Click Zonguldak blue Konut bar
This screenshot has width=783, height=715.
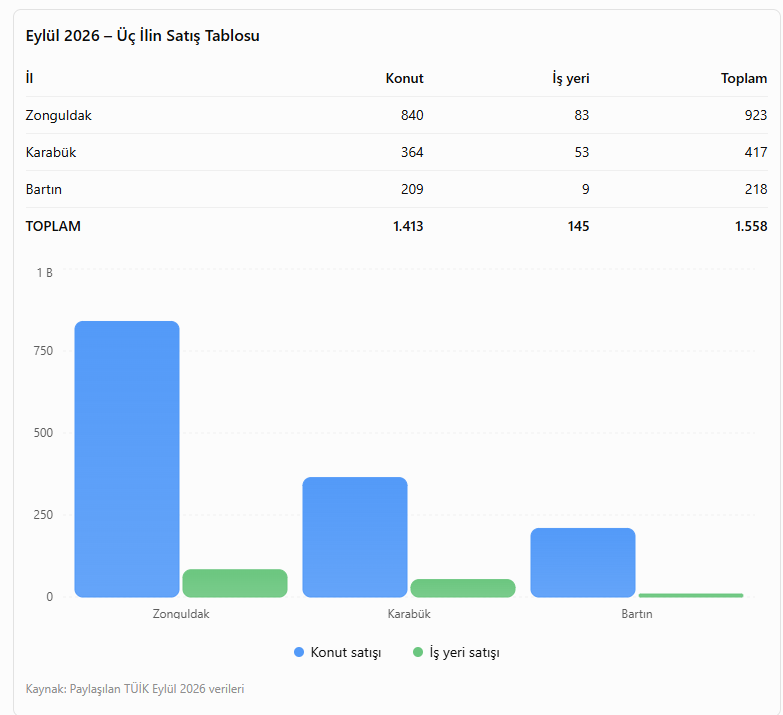[127, 459]
